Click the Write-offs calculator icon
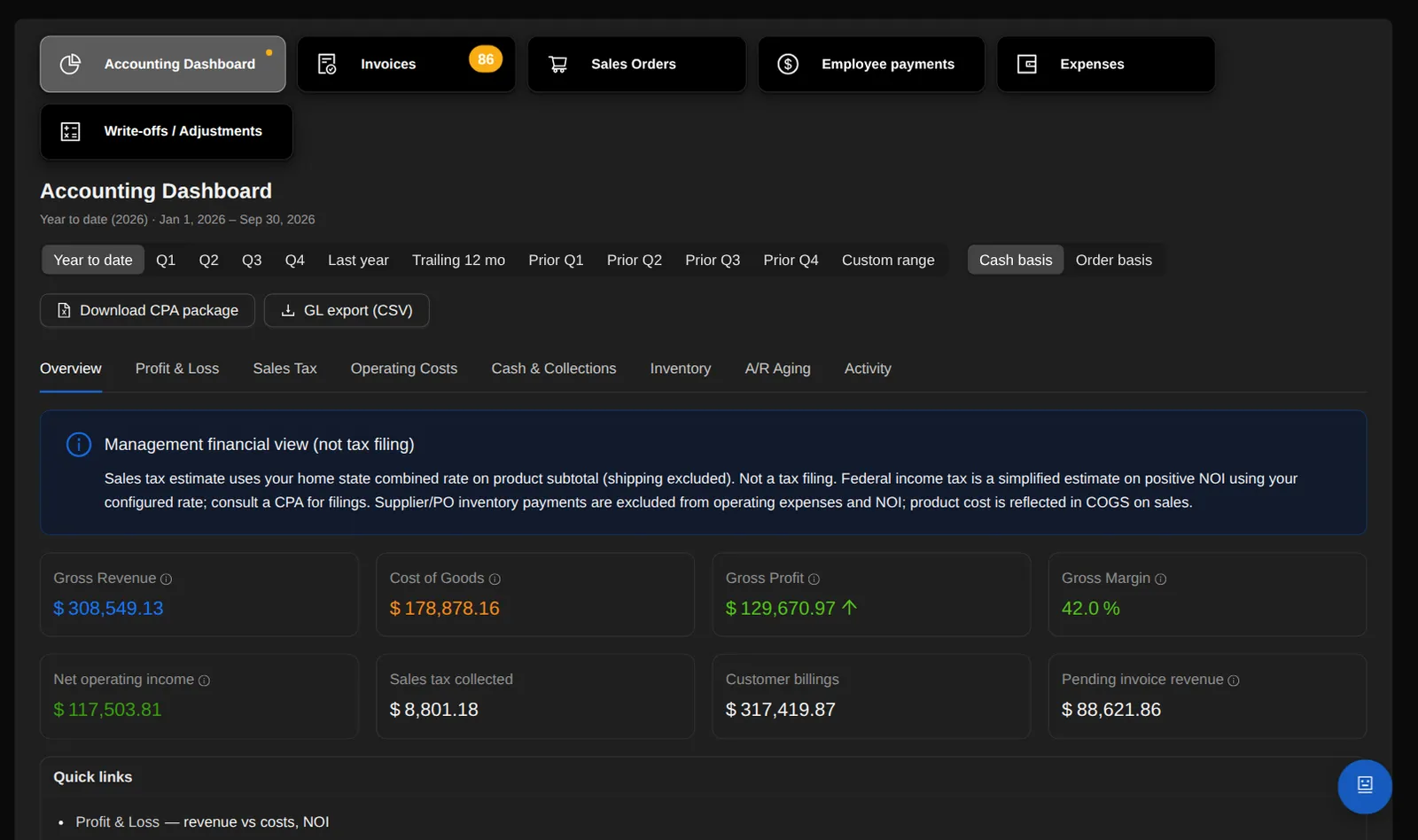 70,131
